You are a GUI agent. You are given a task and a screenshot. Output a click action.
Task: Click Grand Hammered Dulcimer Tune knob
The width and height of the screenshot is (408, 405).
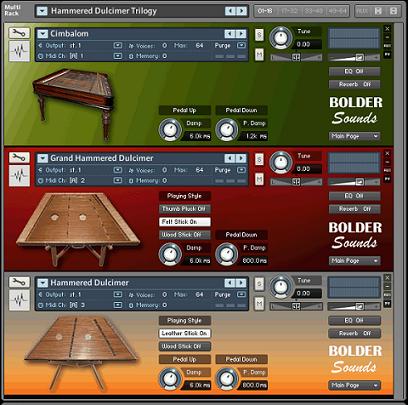click(x=281, y=162)
